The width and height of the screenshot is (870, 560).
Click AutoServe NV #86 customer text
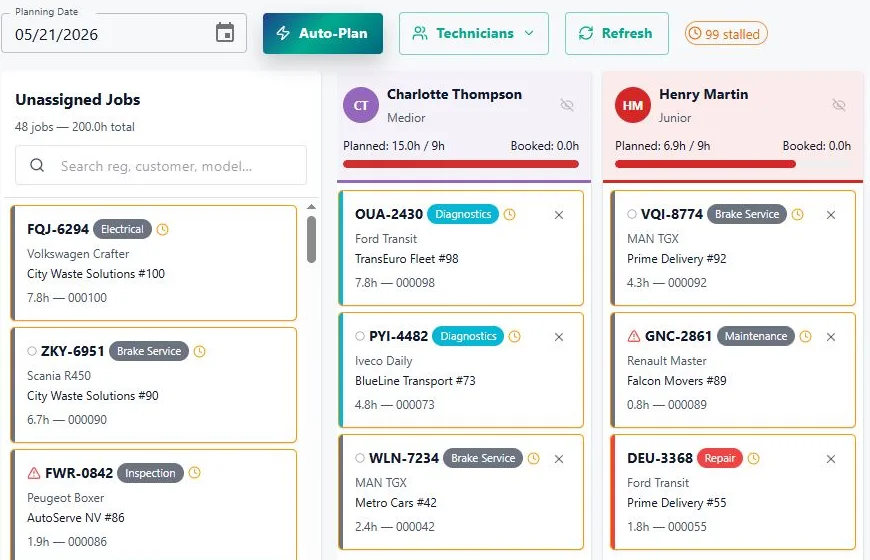tap(75, 518)
